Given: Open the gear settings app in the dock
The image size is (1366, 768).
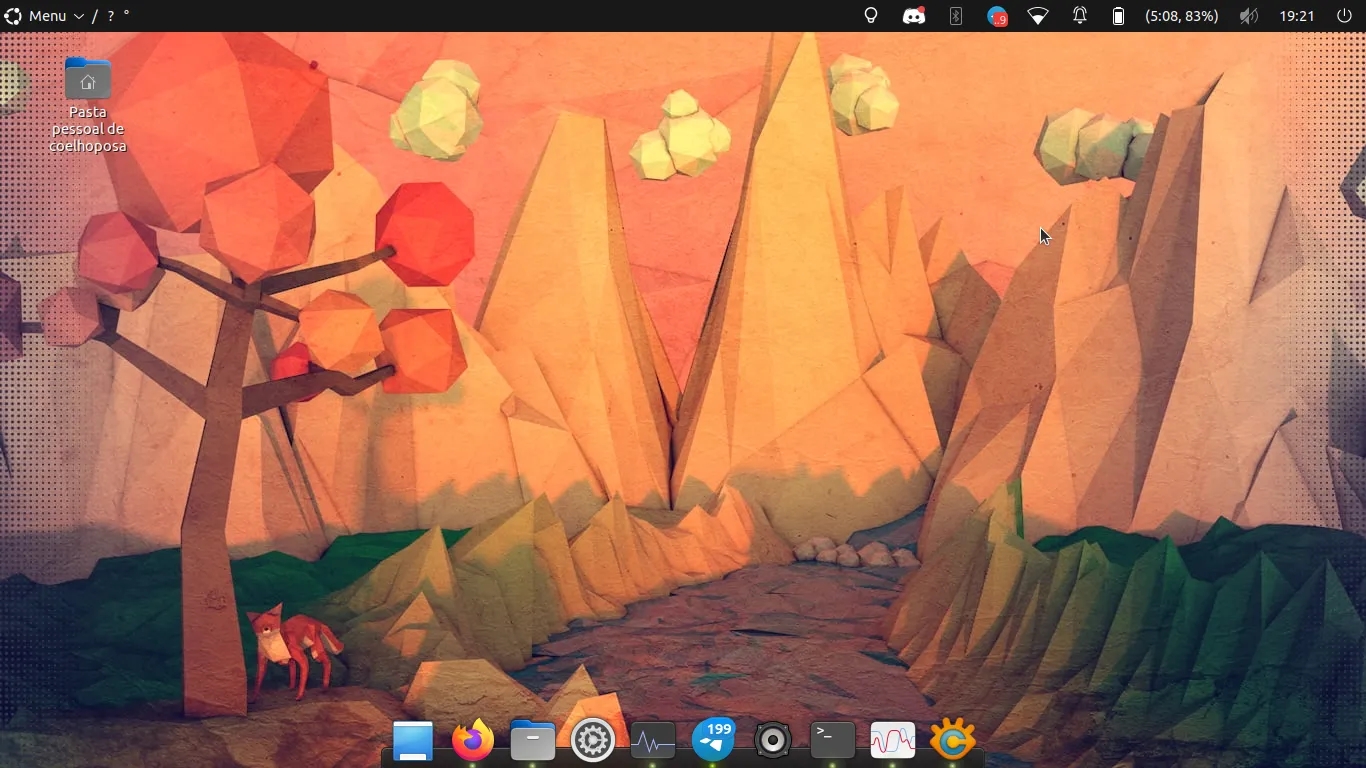Looking at the screenshot, I should pyautogui.click(x=593, y=741).
